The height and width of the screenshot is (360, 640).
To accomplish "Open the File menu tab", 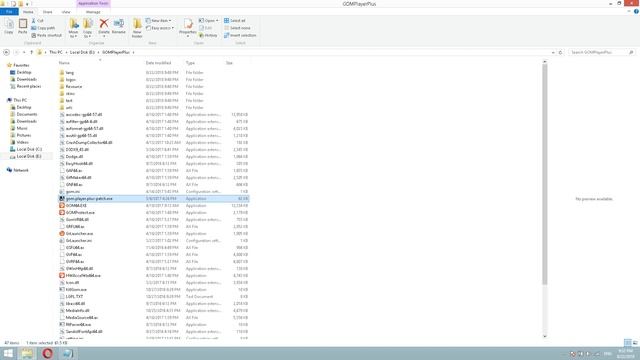I will (x=9, y=12).
